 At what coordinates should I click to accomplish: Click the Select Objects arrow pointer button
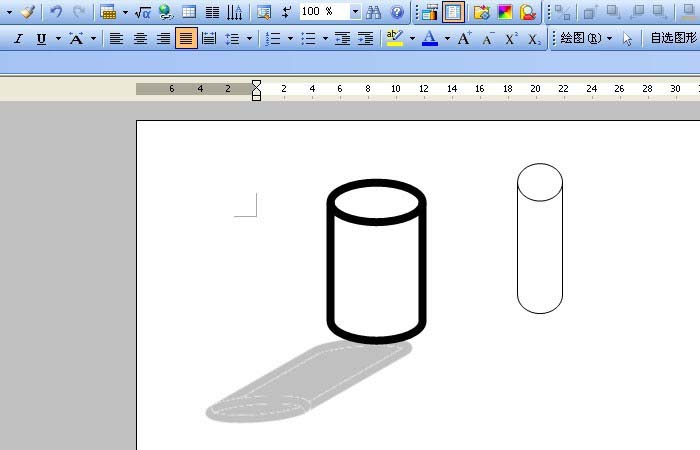point(628,39)
